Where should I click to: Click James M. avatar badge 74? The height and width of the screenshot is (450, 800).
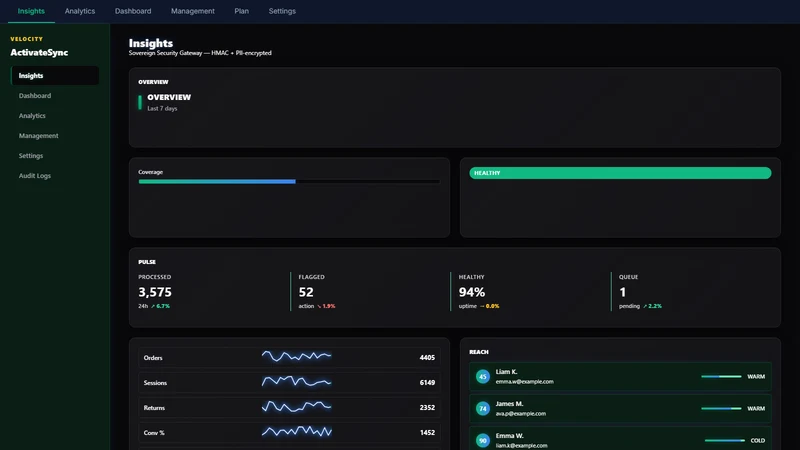[x=483, y=408]
